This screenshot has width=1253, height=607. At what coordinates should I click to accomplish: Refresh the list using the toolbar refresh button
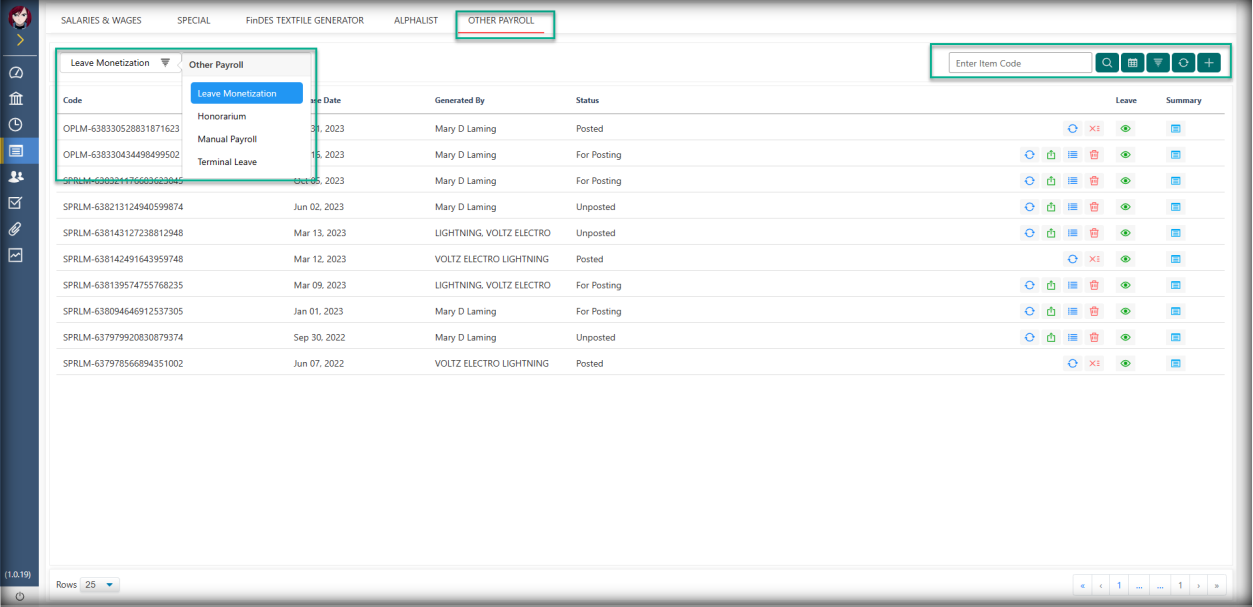[1183, 63]
